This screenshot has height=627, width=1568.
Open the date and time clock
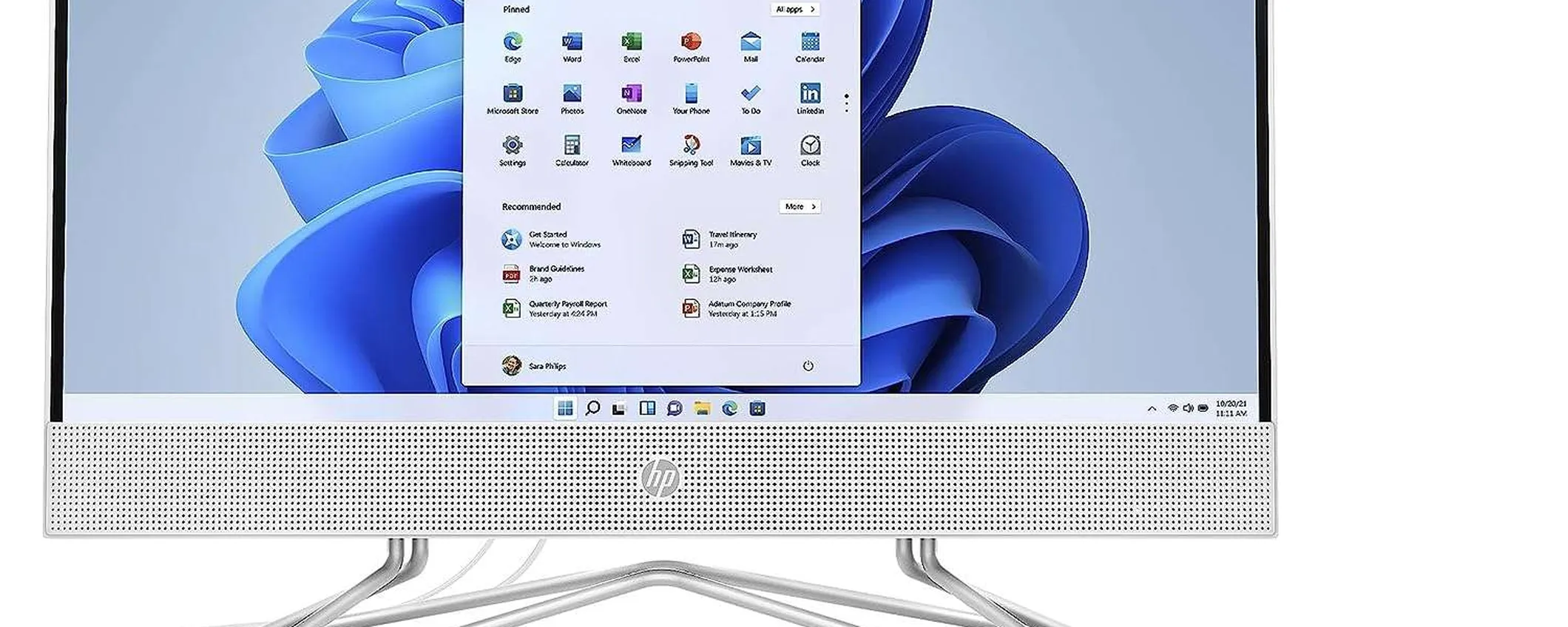1231,409
